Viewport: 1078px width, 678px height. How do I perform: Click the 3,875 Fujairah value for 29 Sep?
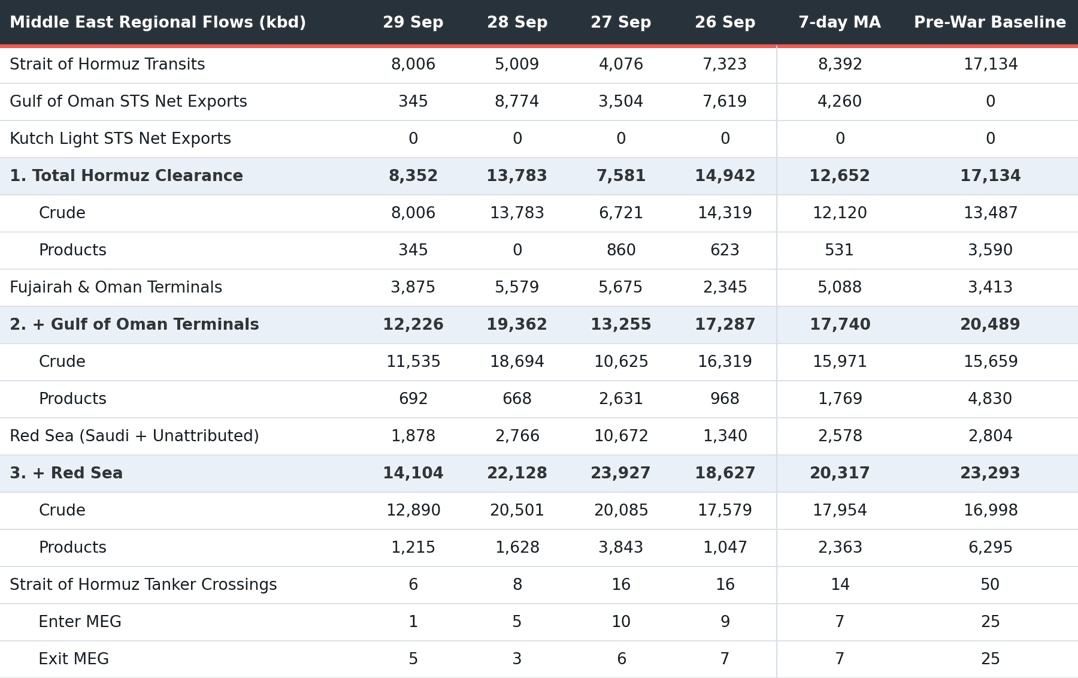pyautogui.click(x=413, y=287)
